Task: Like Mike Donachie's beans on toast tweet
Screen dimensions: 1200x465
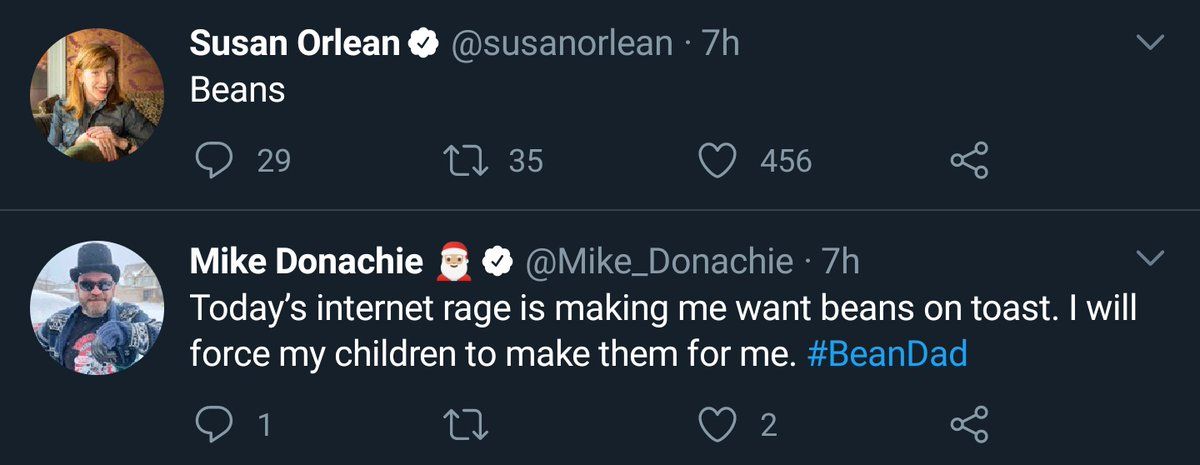Action: (x=716, y=426)
